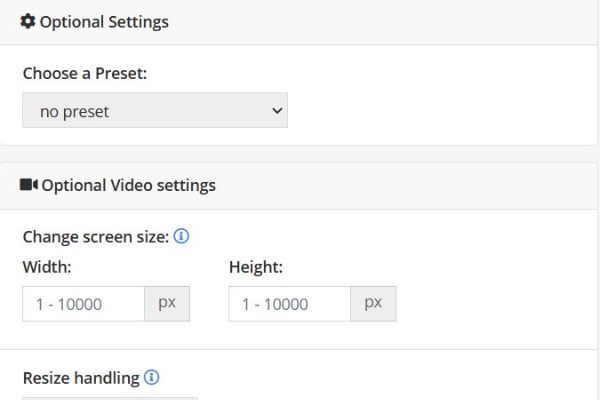Viewport: 600px width, 400px height.
Task: Select the Optional Video settings header text
Action: click(x=129, y=186)
